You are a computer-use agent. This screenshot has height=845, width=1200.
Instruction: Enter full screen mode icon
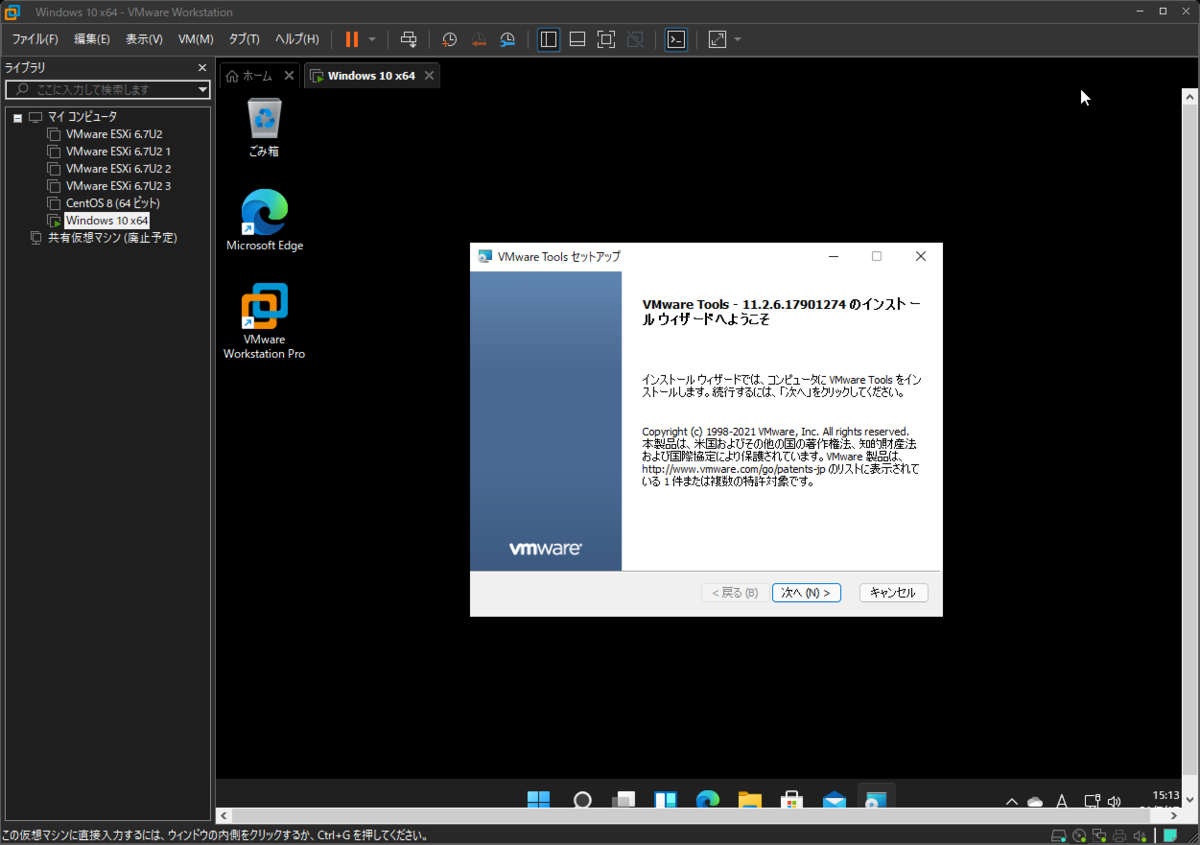pos(606,39)
